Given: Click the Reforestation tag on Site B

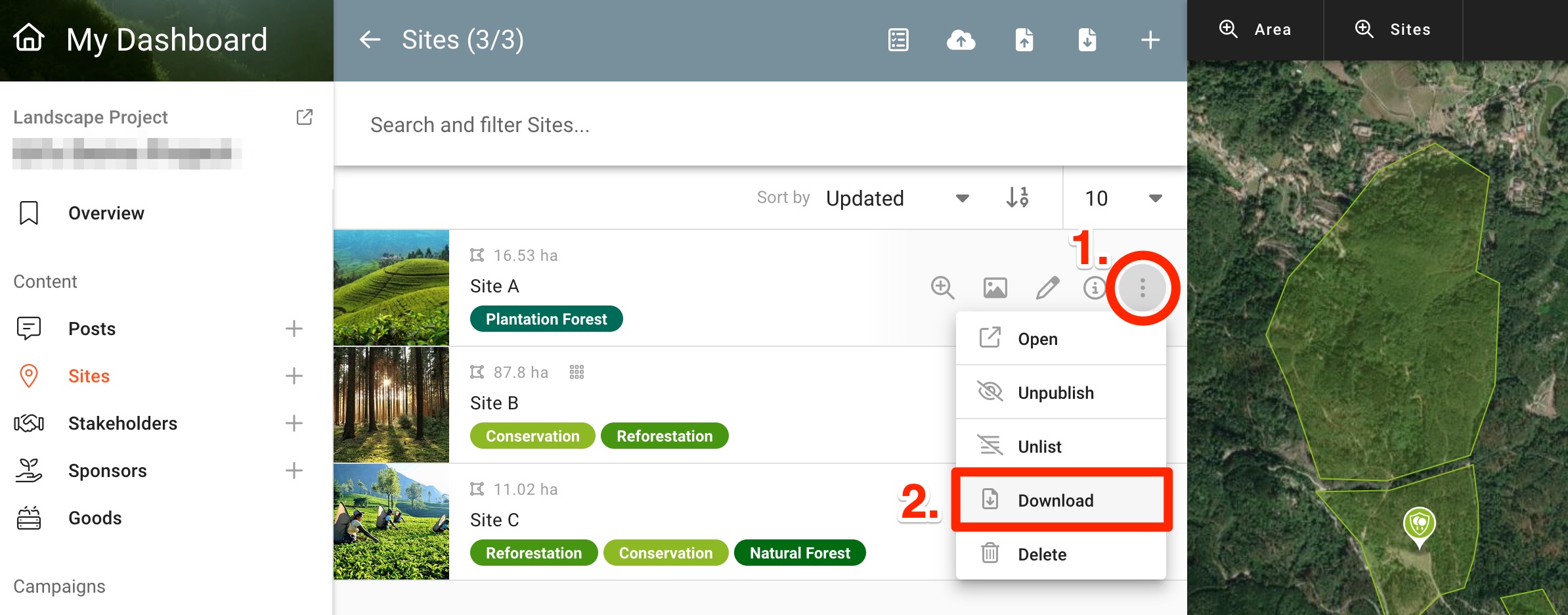Looking at the screenshot, I should tap(664, 436).
